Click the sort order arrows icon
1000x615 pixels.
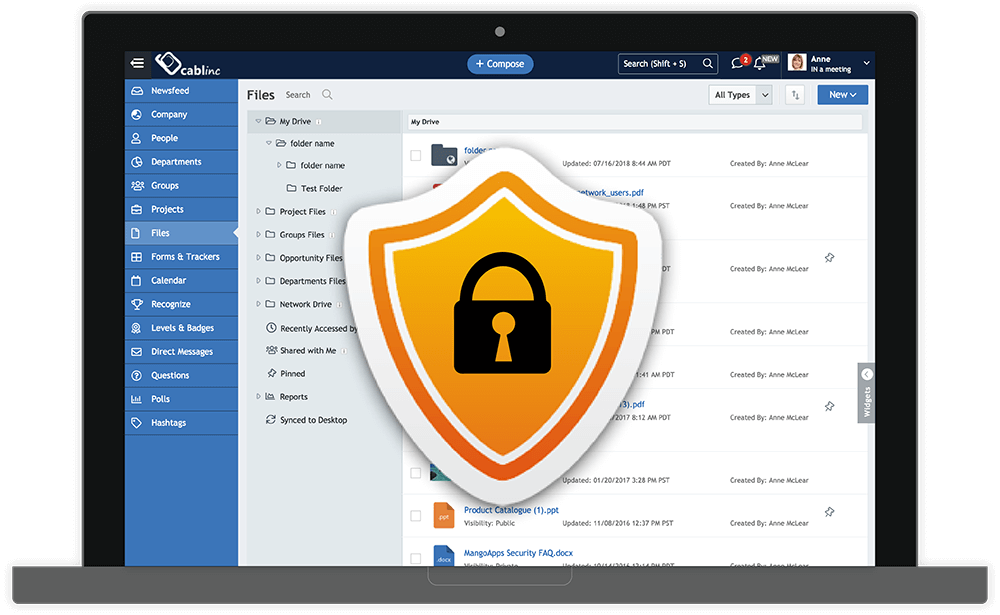point(795,95)
